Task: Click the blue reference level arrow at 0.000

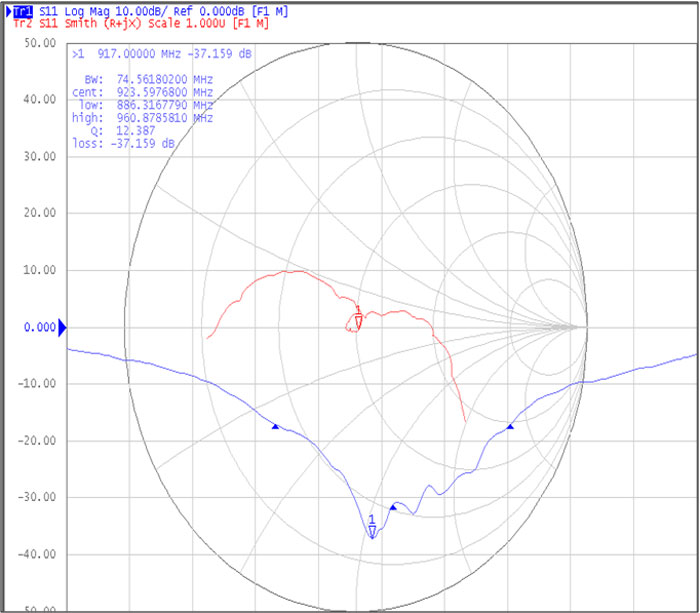Action: [x=62, y=327]
